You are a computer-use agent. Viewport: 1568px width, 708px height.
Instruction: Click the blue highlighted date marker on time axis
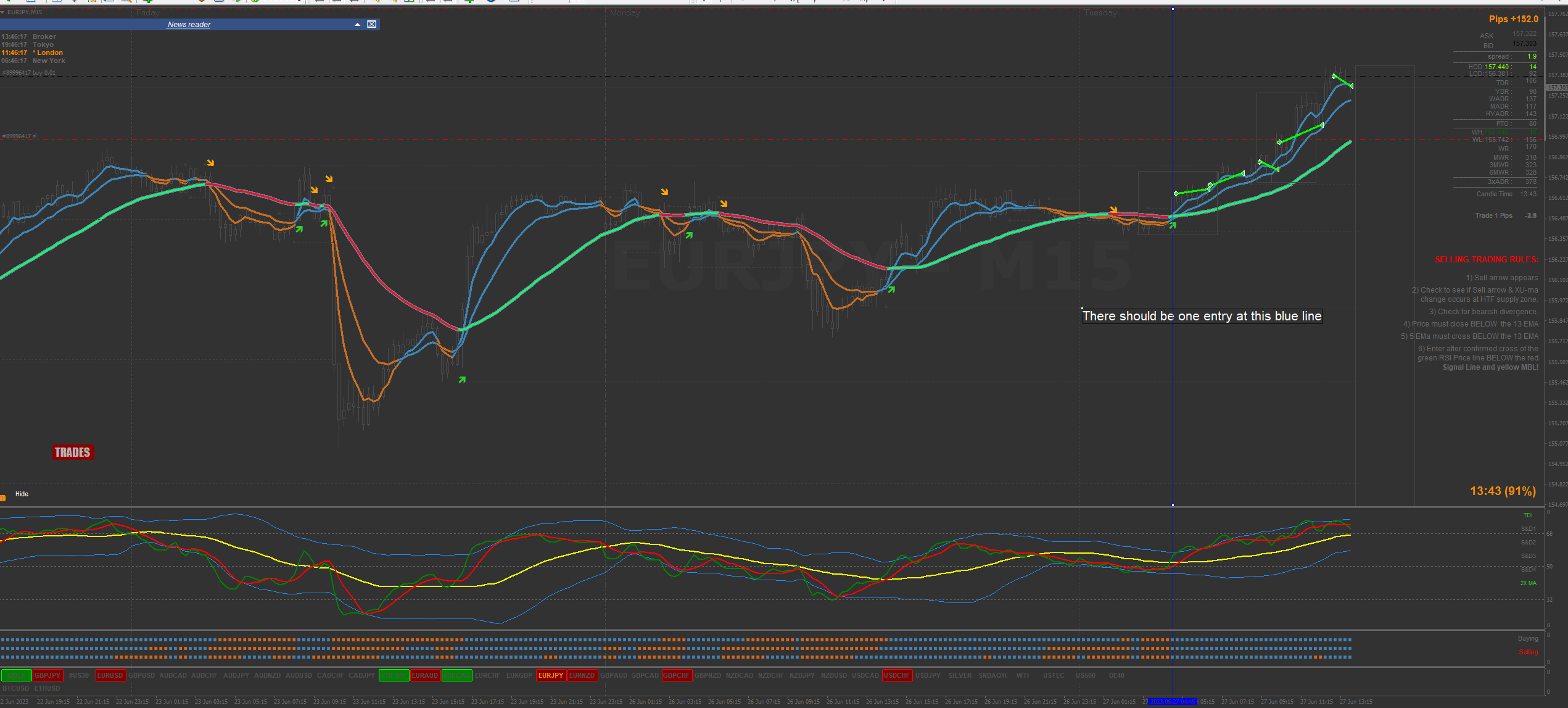tap(1172, 701)
